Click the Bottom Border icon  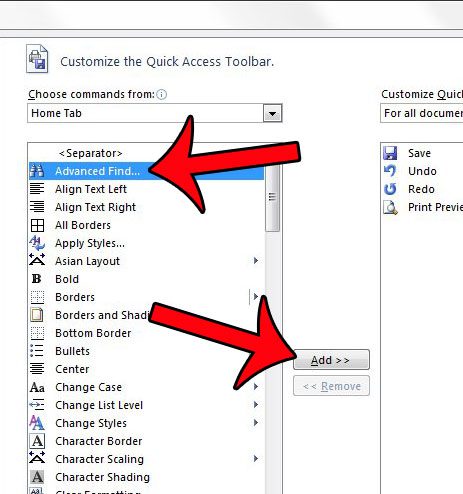point(37,333)
